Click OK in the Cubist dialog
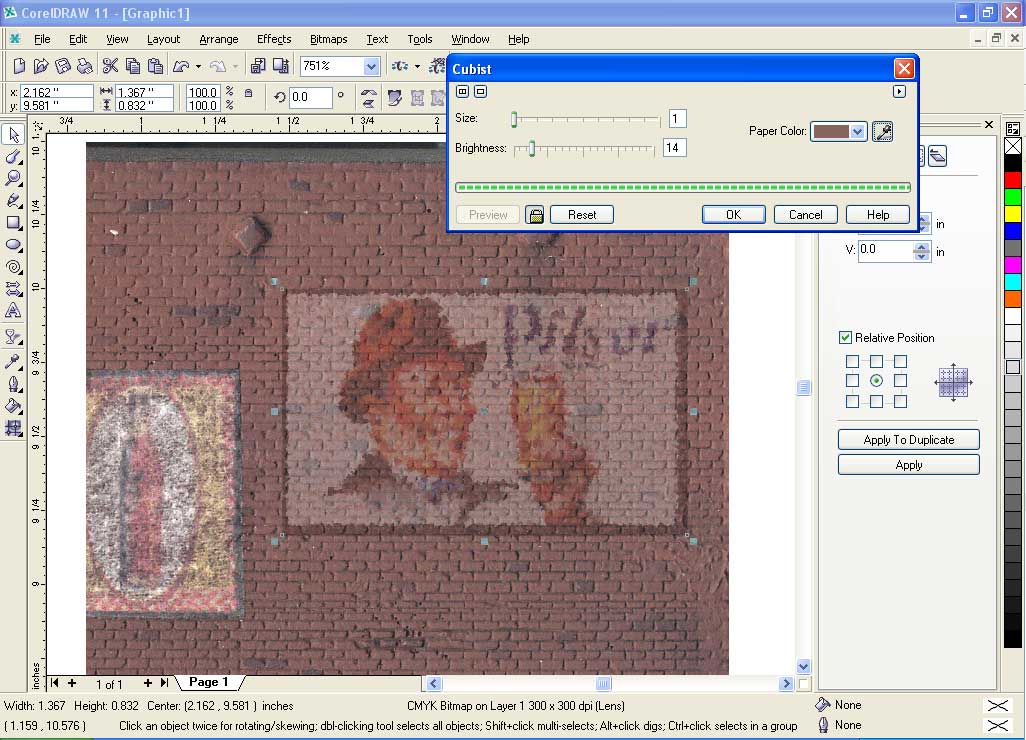 (733, 215)
